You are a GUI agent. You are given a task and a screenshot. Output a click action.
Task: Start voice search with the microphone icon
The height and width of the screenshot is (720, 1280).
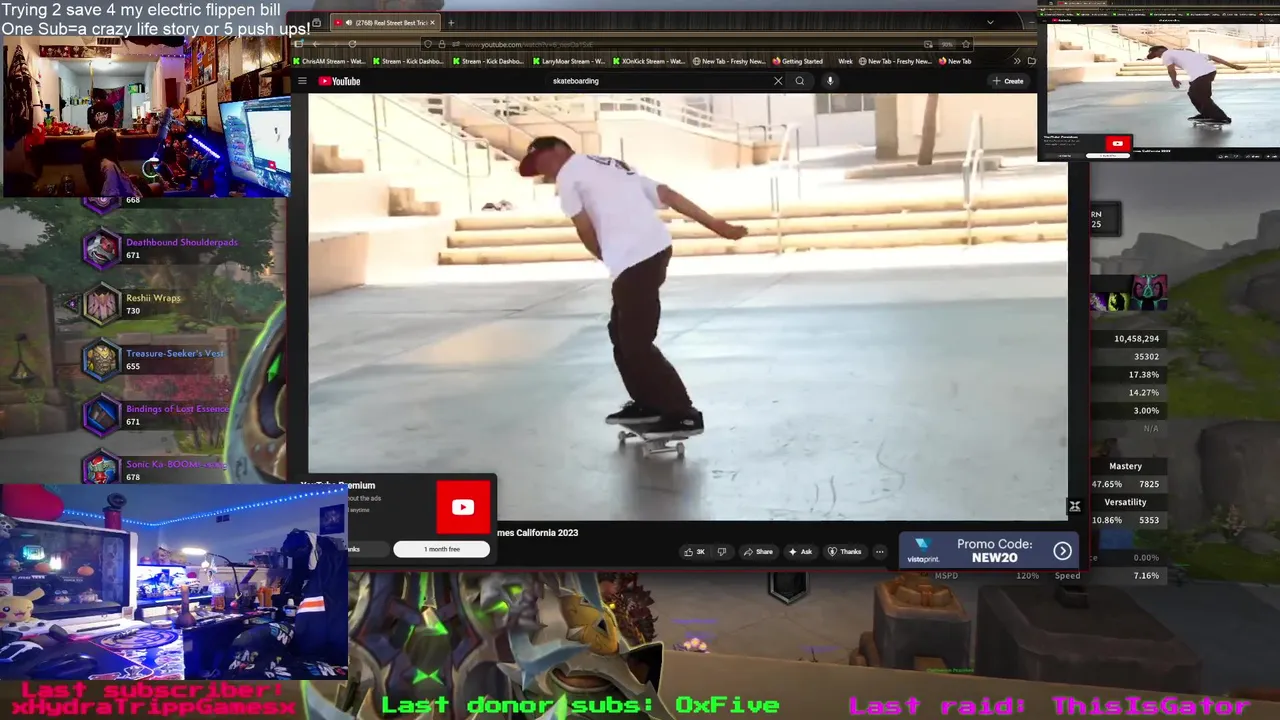(830, 81)
